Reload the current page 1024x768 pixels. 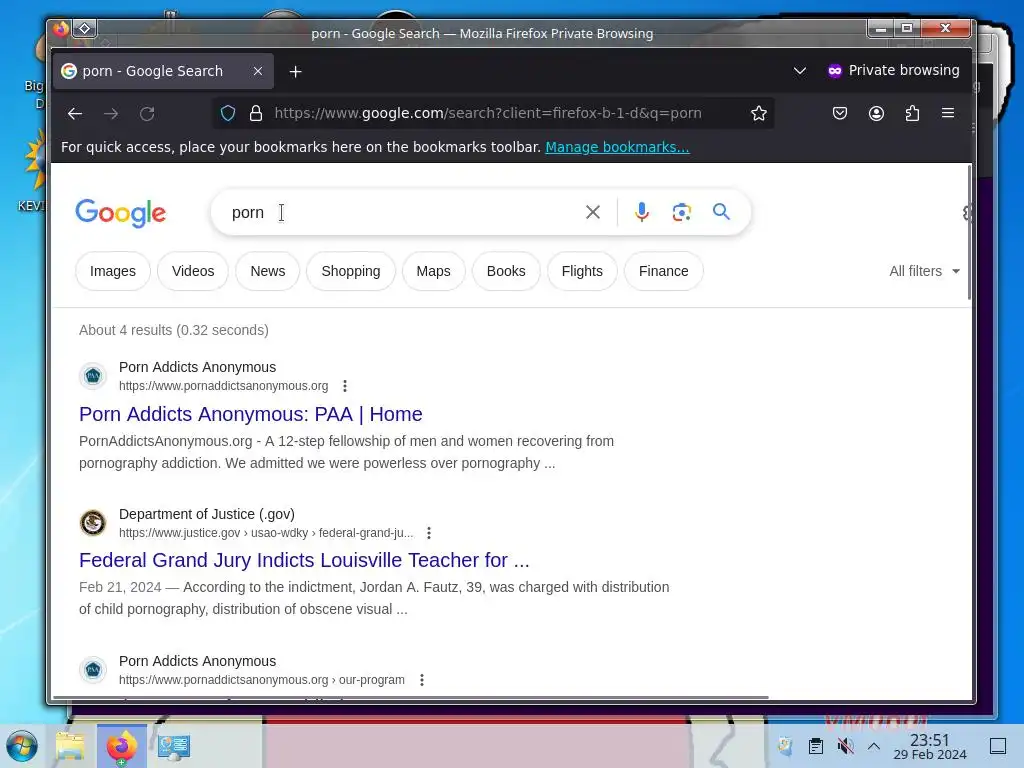[147, 114]
